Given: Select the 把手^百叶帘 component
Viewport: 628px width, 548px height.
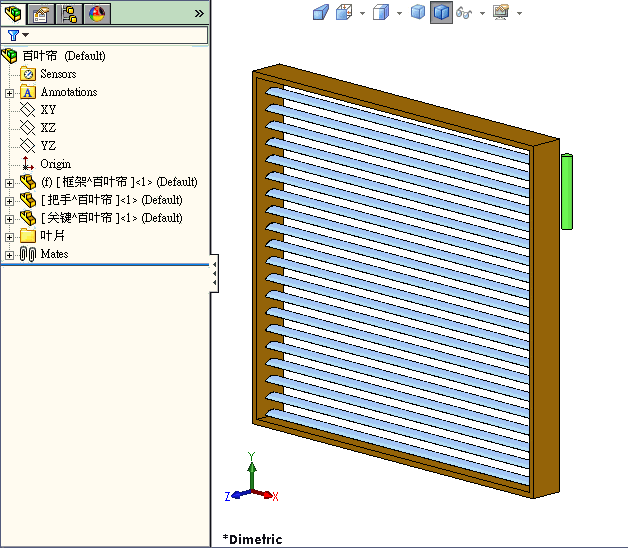Looking at the screenshot, I should pos(112,200).
